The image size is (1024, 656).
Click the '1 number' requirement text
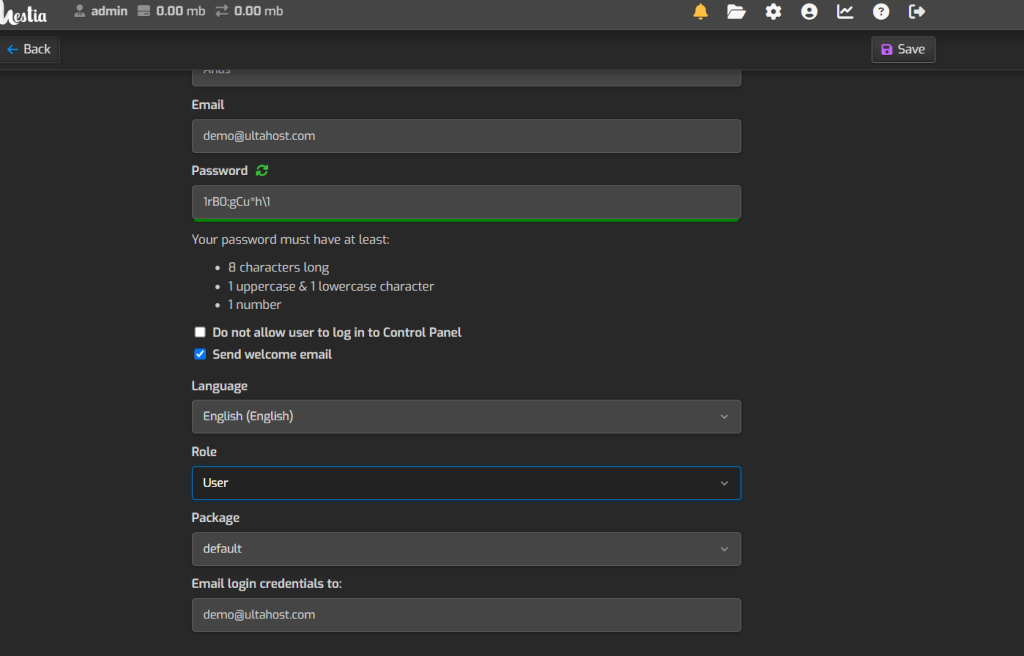pyautogui.click(x=255, y=304)
